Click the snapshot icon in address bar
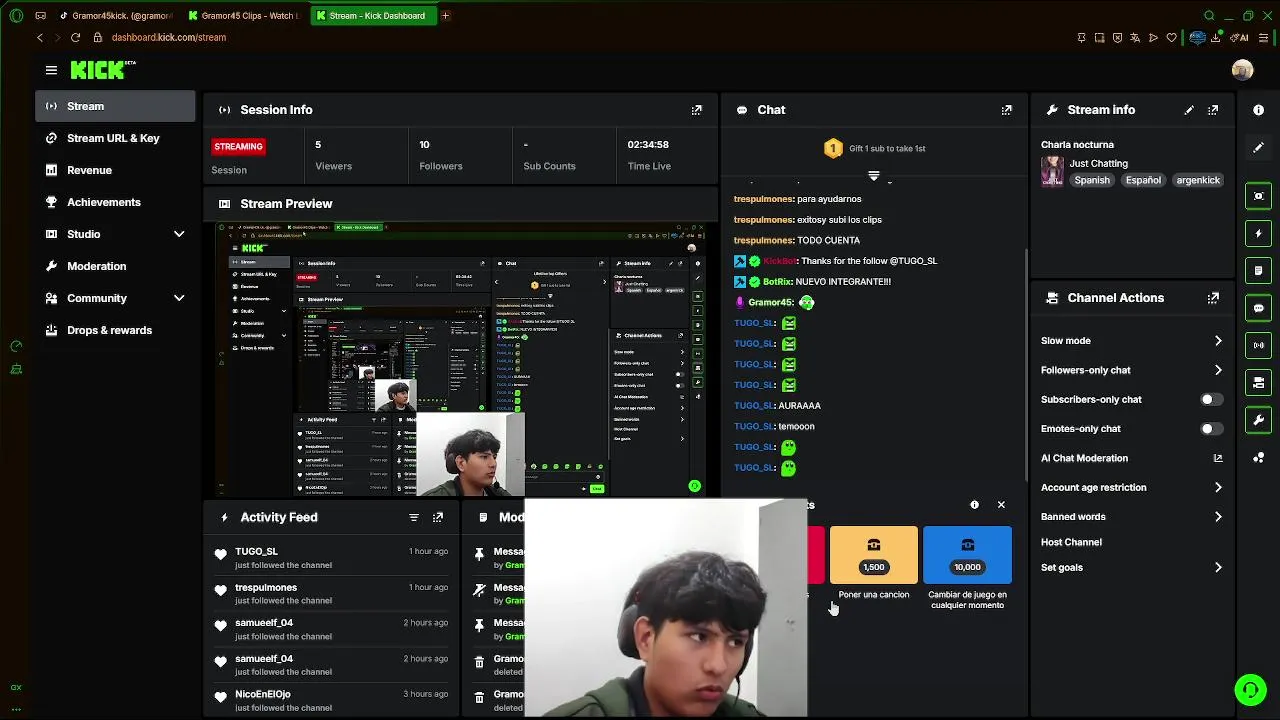This screenshot has height=720, width=1280. (x=1099, y=37)
